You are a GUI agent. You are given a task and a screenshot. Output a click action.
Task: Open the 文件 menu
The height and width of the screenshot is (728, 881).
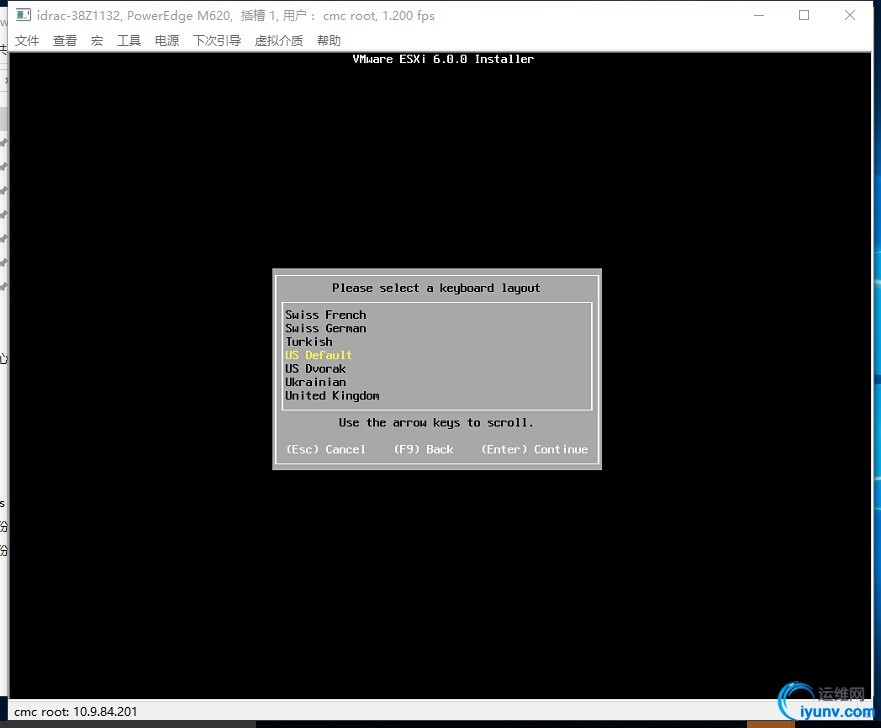[27, 40]
